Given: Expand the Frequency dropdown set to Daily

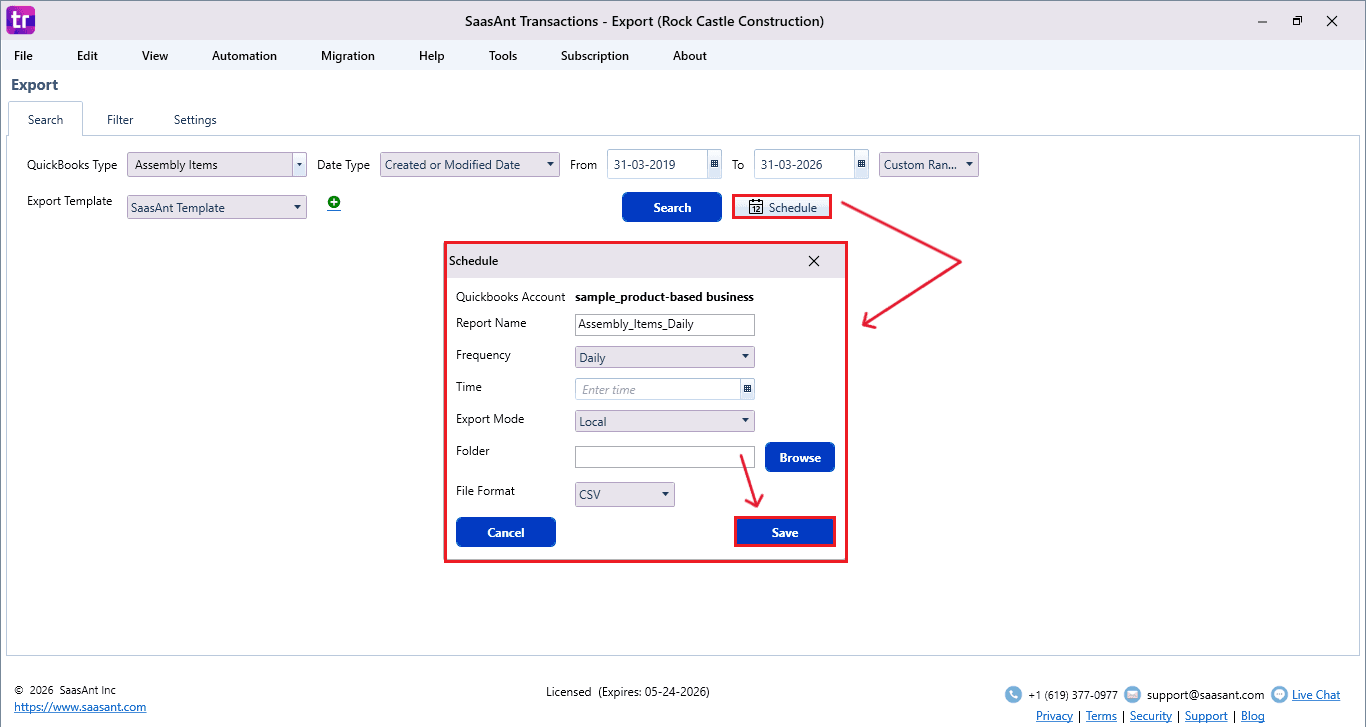Looking at the screenshot, I should (x=745, y=357).
